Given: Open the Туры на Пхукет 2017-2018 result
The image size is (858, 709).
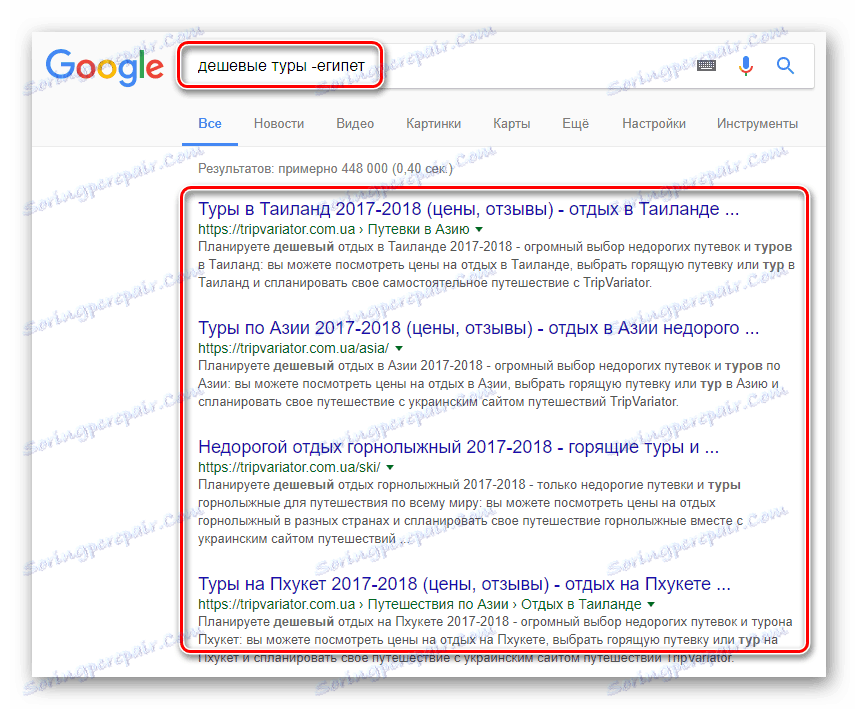Looking at the screenshot, I should coord(464,584).
